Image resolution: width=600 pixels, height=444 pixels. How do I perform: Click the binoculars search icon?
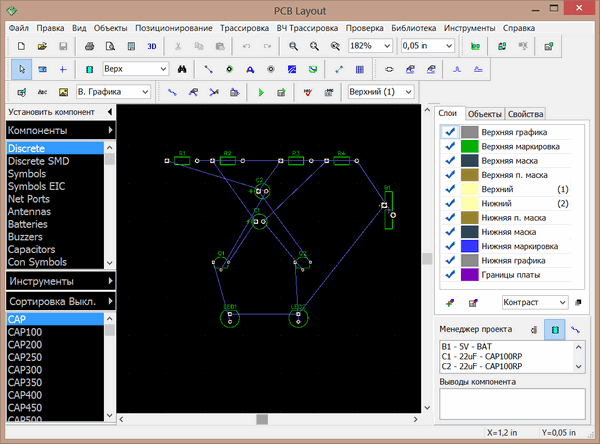pos(182,69)
